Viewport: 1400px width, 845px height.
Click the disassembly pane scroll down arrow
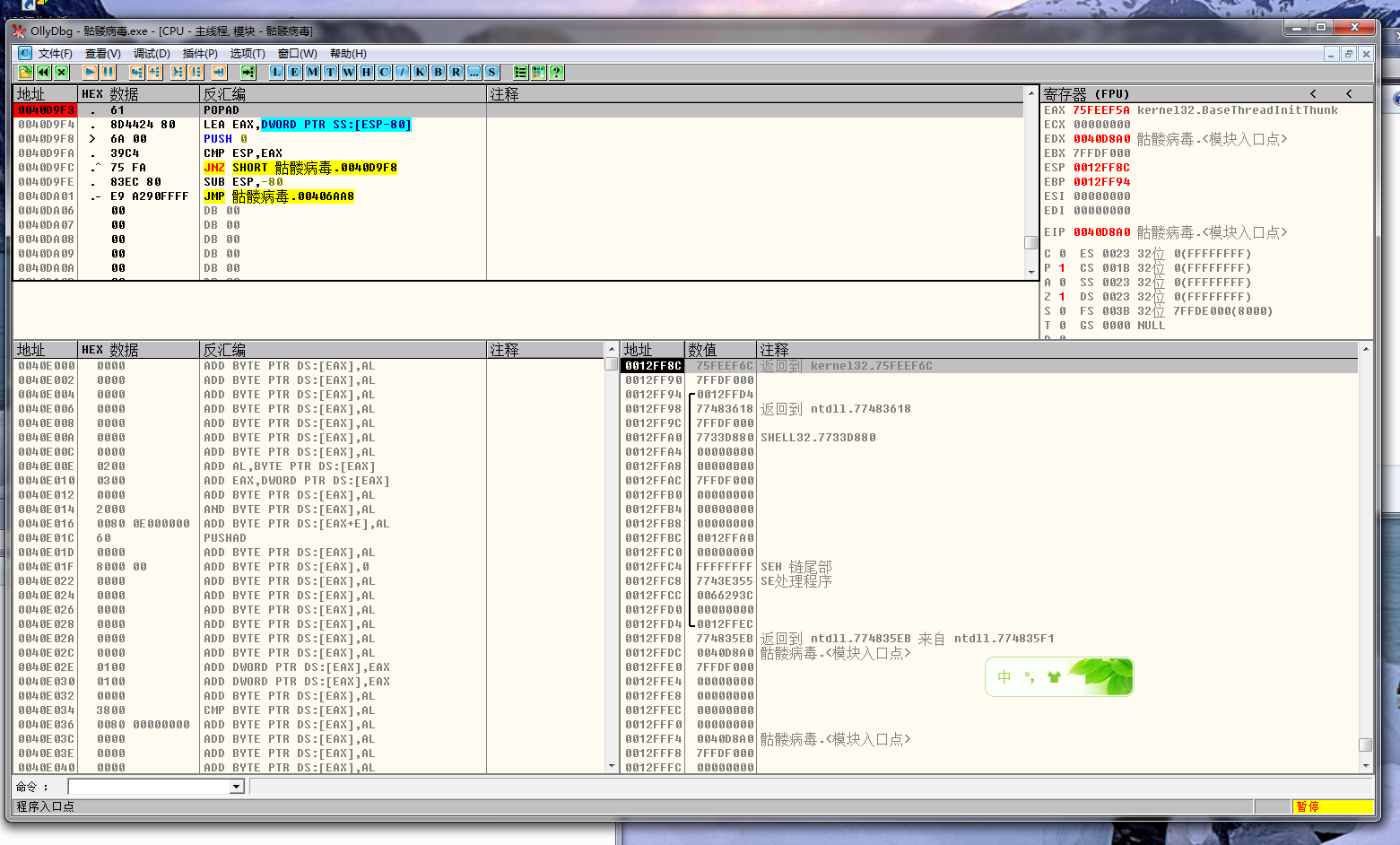[1030, 272]
